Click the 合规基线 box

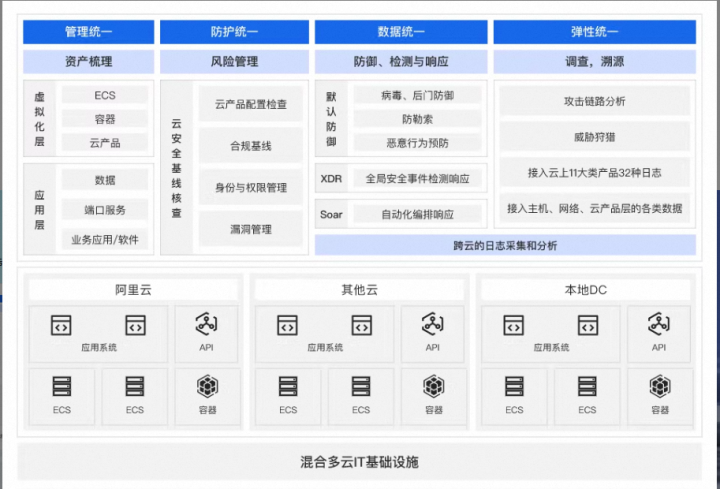251,146
